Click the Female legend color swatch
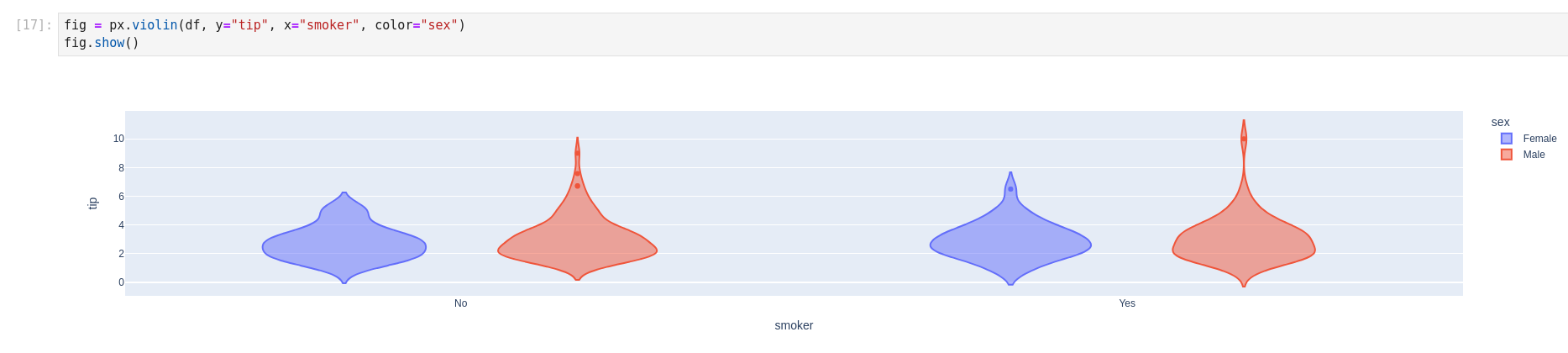This screenshot has width=1568, height=353. (1506, 139)
